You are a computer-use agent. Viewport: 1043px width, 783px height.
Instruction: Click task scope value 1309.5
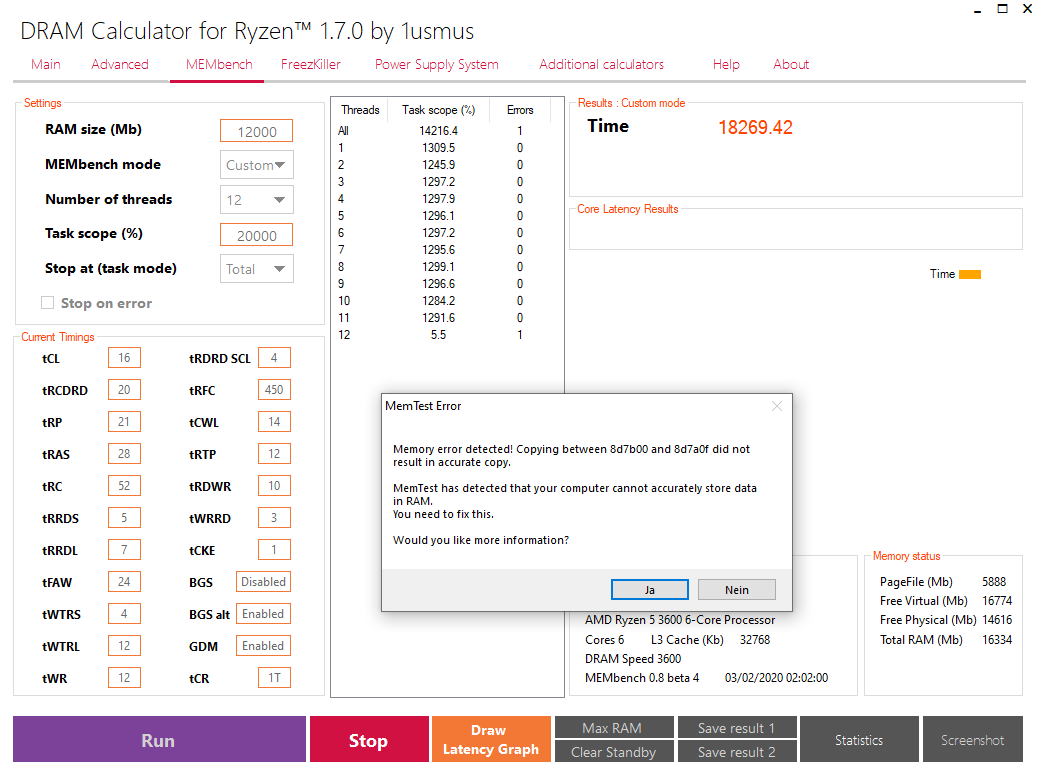tap(438, 148)
